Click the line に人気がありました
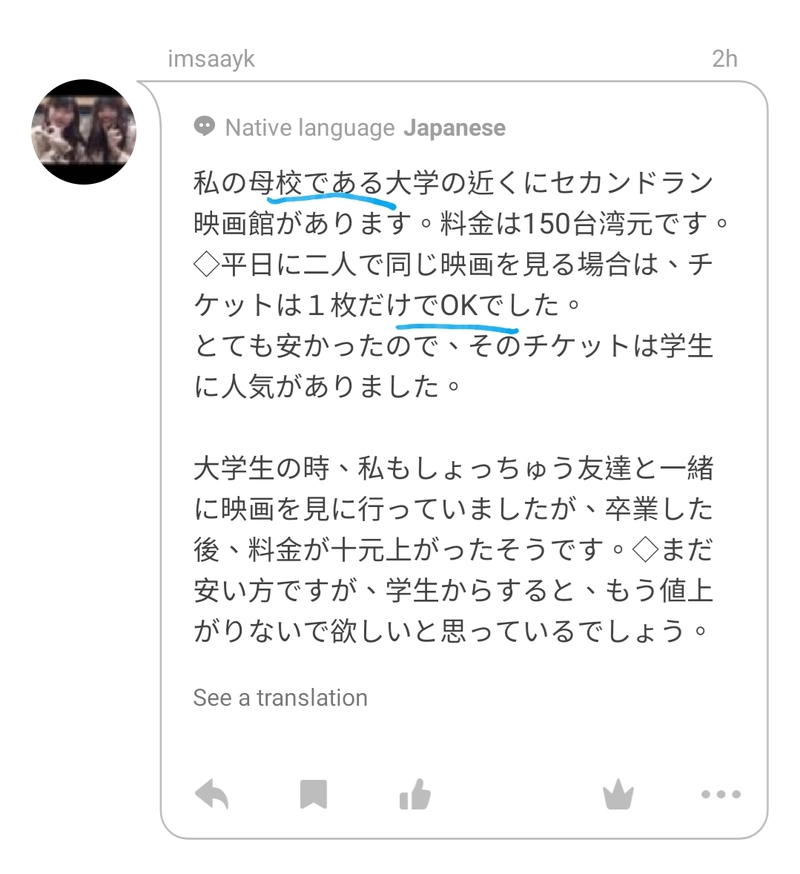The height and width of the screenshot is (874, 800). 327,387
